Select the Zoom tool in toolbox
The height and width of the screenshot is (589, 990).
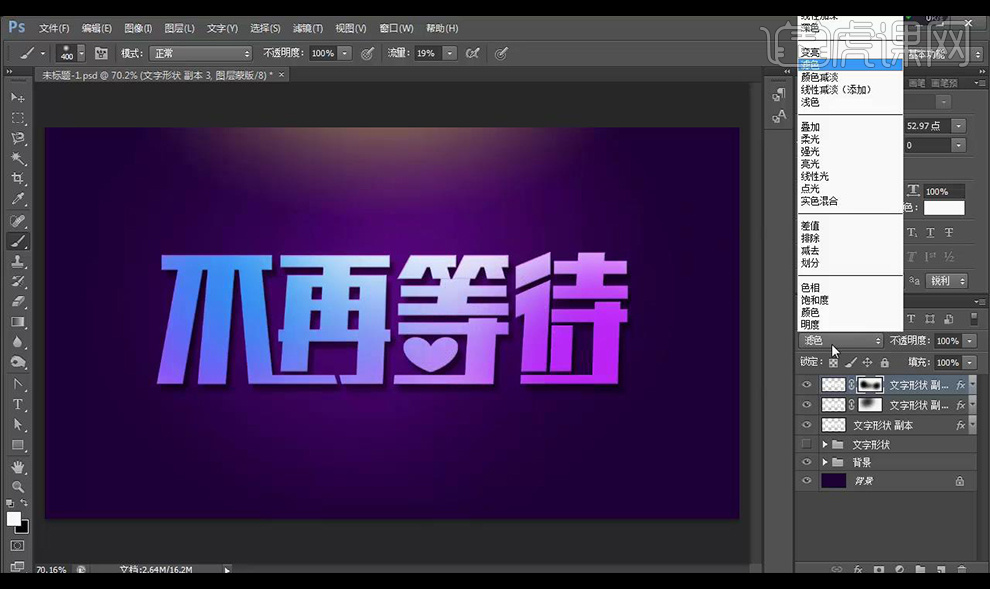[18, 486]
